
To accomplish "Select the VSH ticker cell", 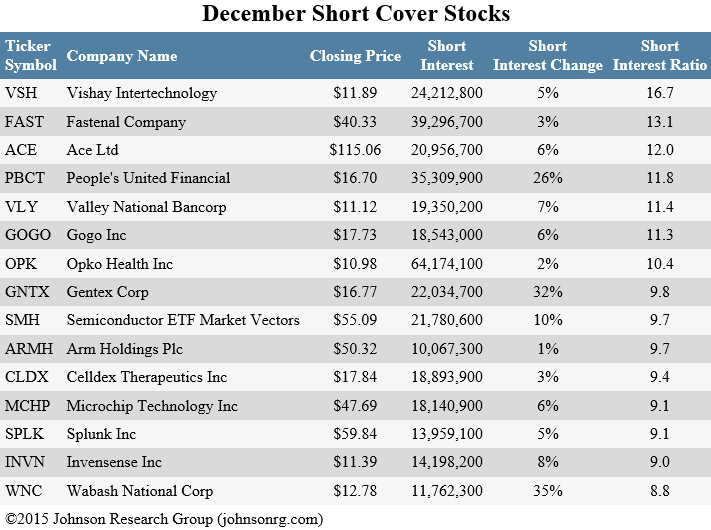I will click(22, 93).
